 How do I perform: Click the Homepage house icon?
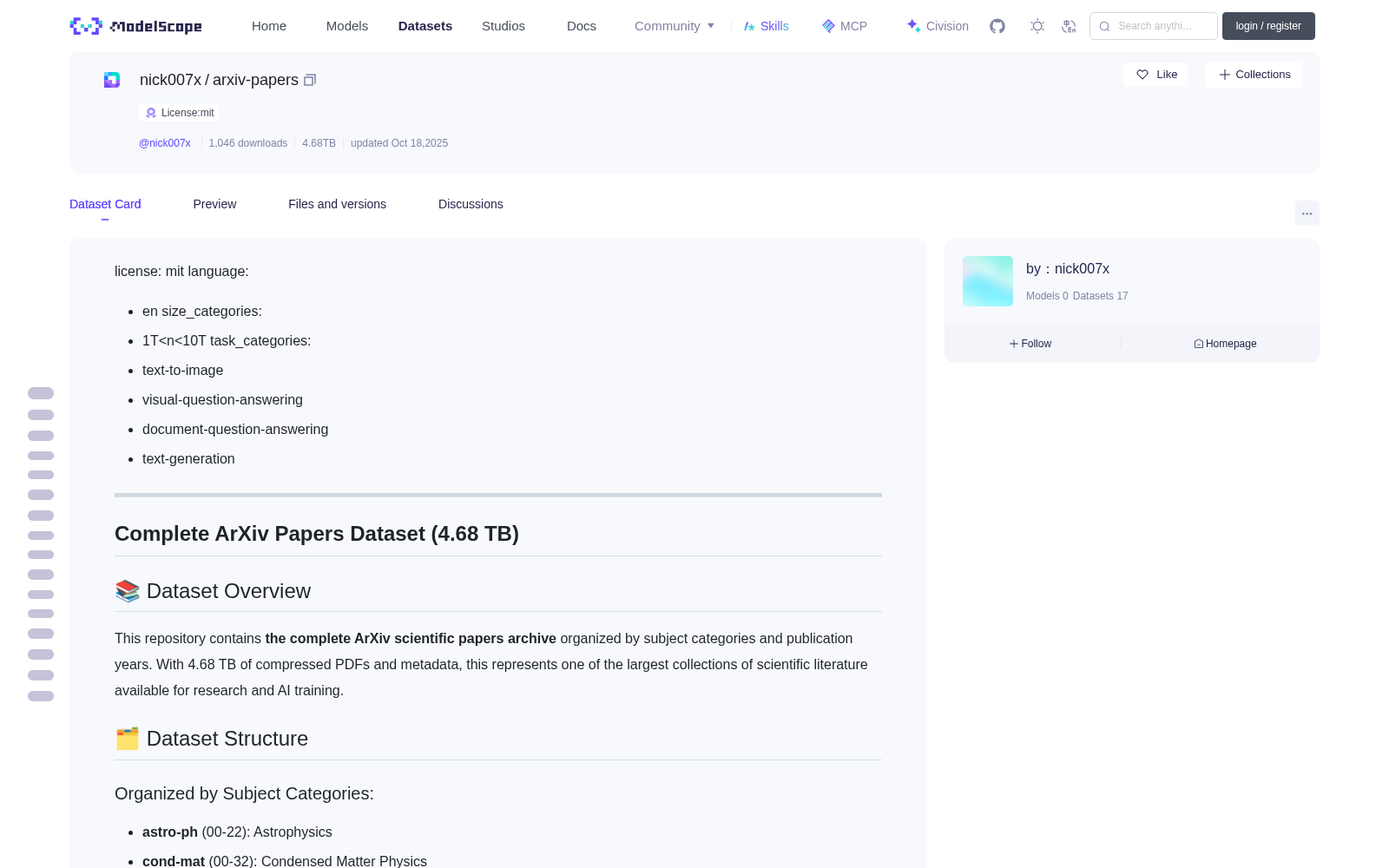1199,344
